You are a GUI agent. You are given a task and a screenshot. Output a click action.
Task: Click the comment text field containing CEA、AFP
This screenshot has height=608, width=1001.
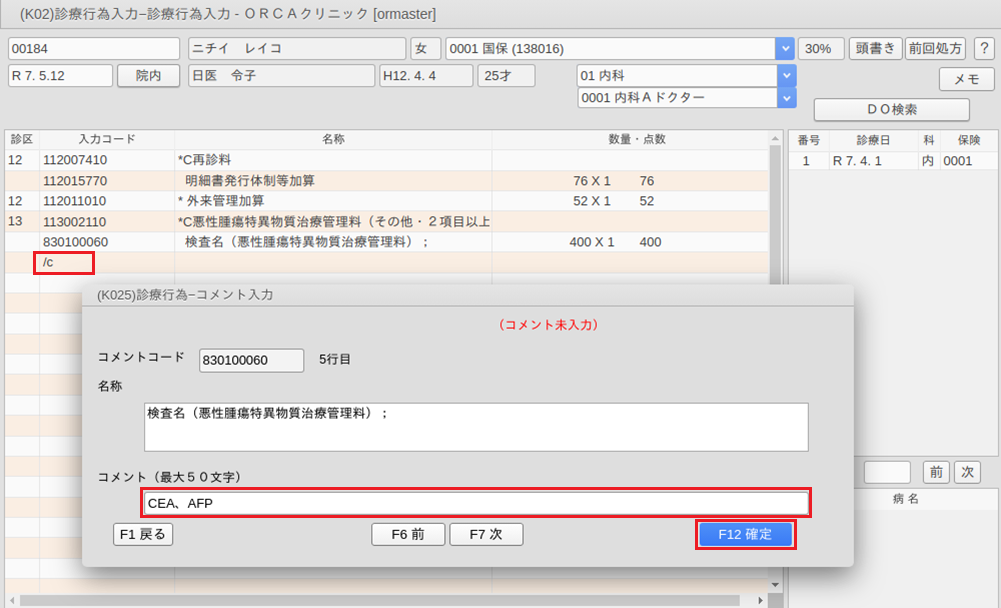pyautogui.click(x=476, y=503)
